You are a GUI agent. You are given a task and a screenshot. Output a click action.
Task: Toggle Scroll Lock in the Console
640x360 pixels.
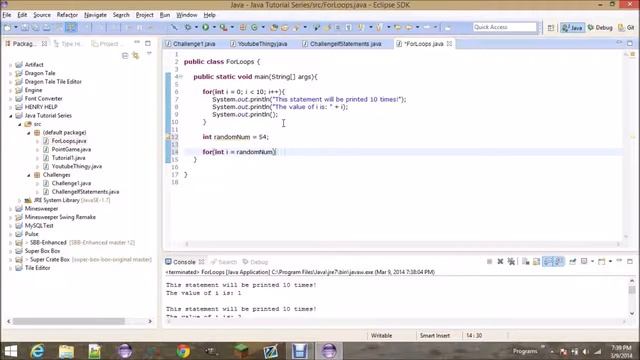(x=536, y=262)
